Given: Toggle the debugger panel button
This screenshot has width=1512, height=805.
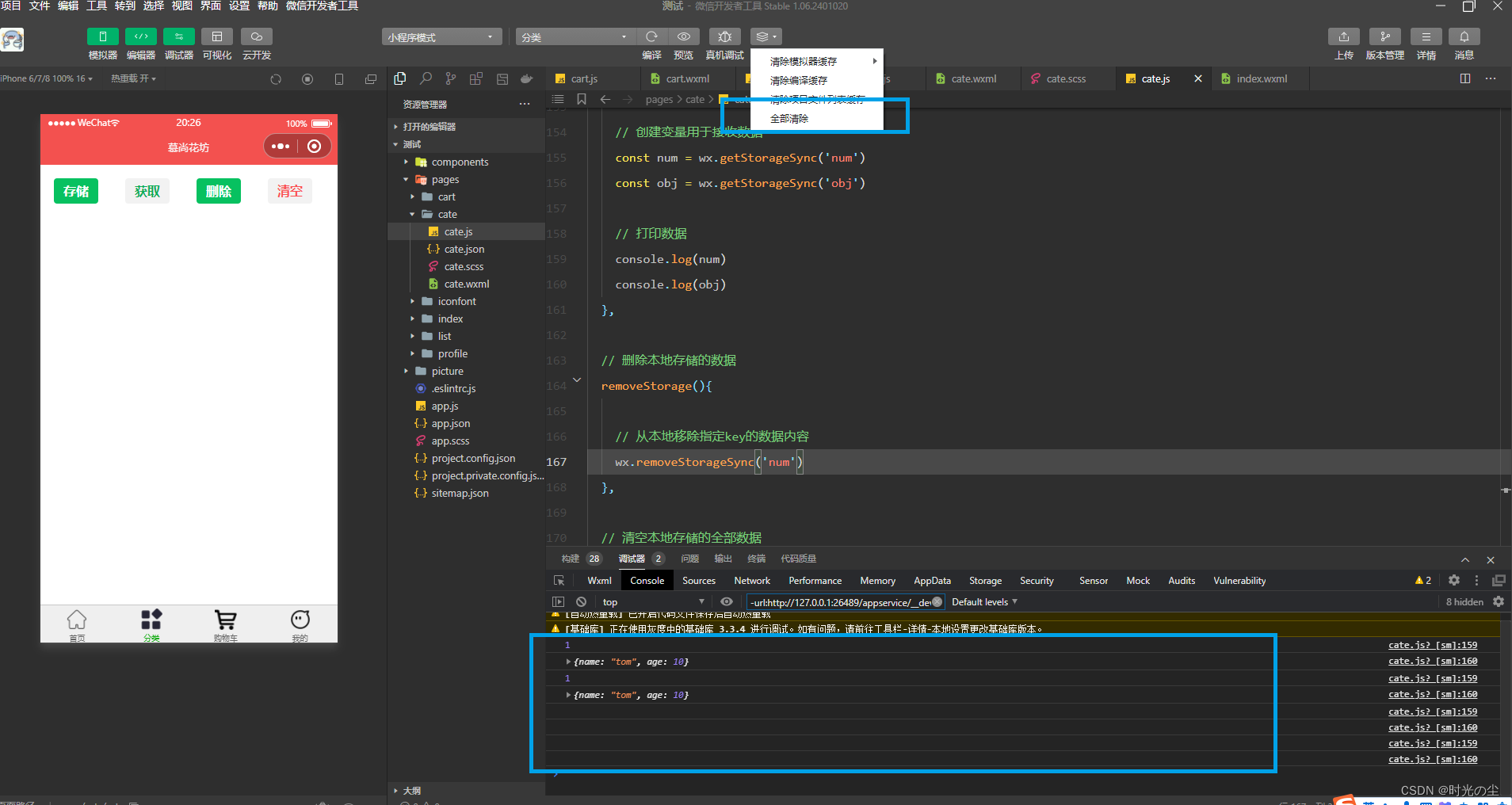Looking at the screenshot, I should (x=178, y=36).
